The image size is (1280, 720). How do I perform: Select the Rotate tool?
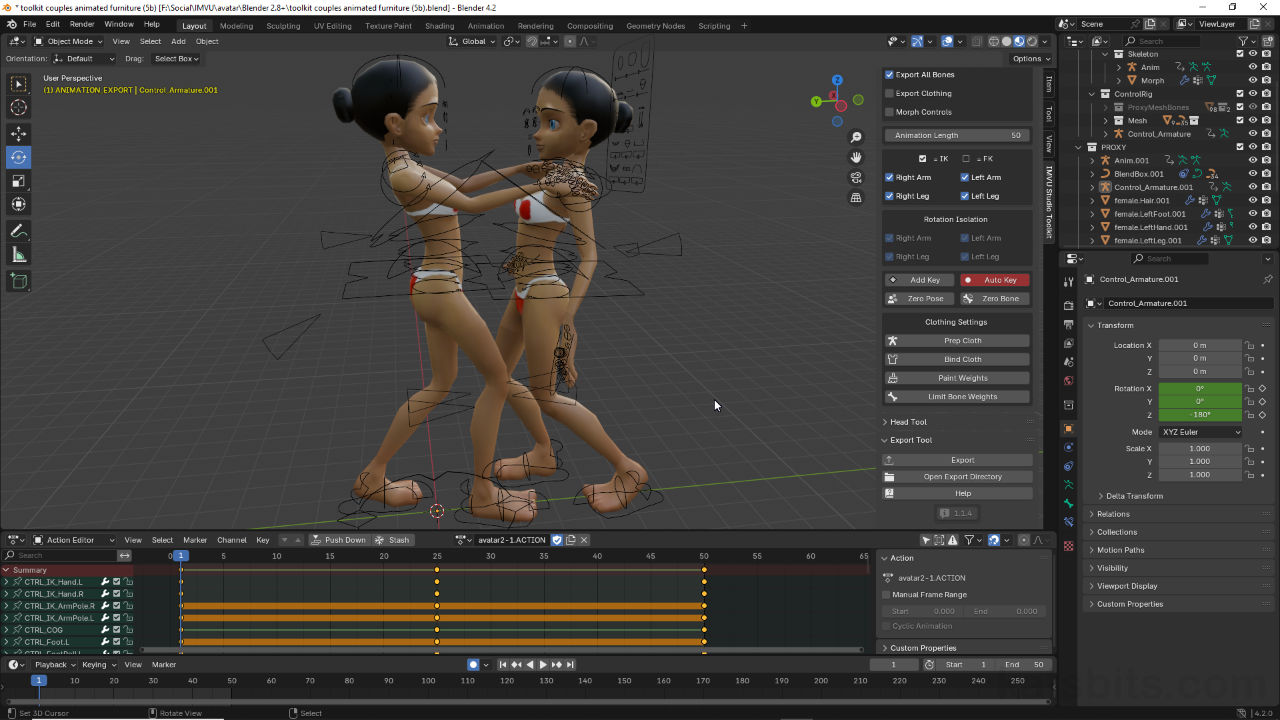pos(19,157)
